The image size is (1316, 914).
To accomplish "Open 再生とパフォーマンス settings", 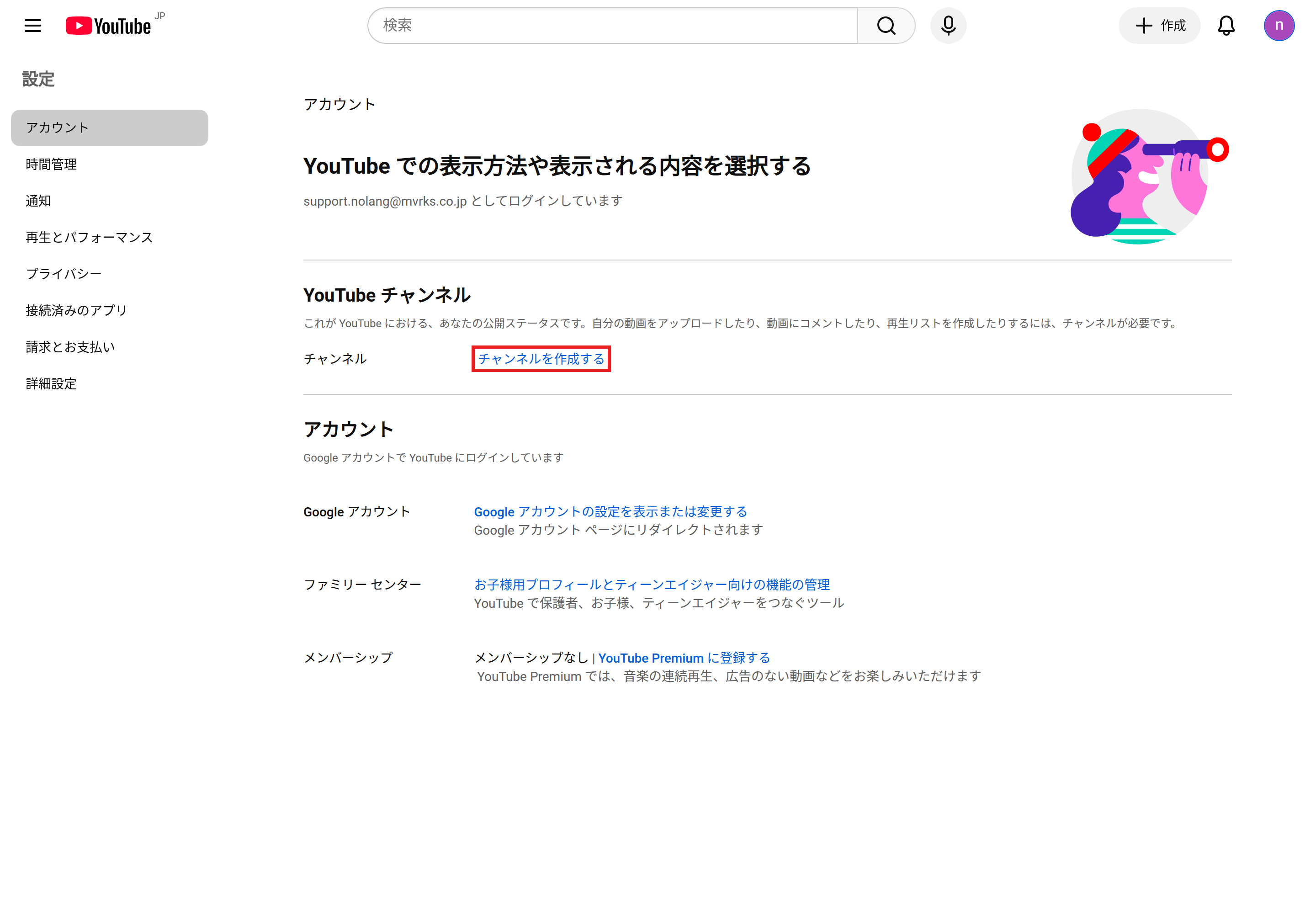I will pos(109,237).
